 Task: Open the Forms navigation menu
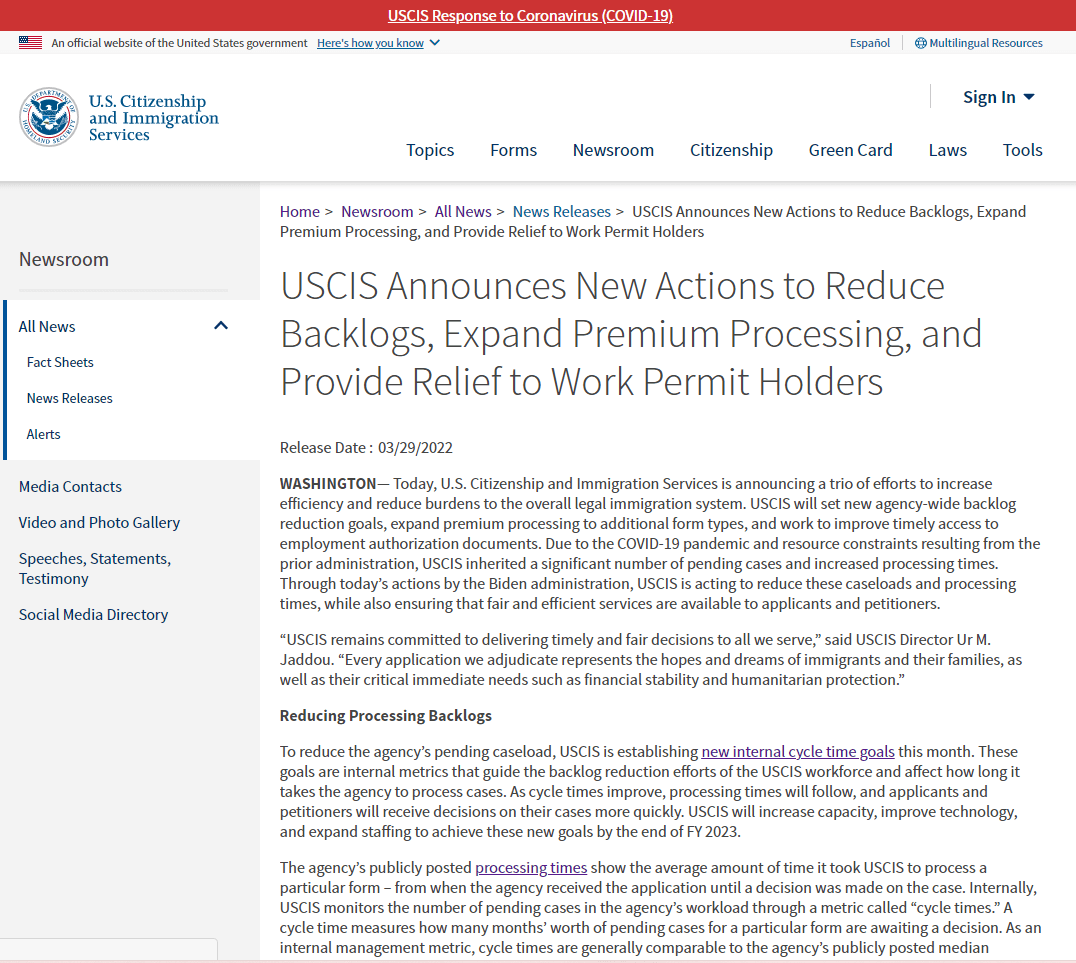[x=513, y=150]
